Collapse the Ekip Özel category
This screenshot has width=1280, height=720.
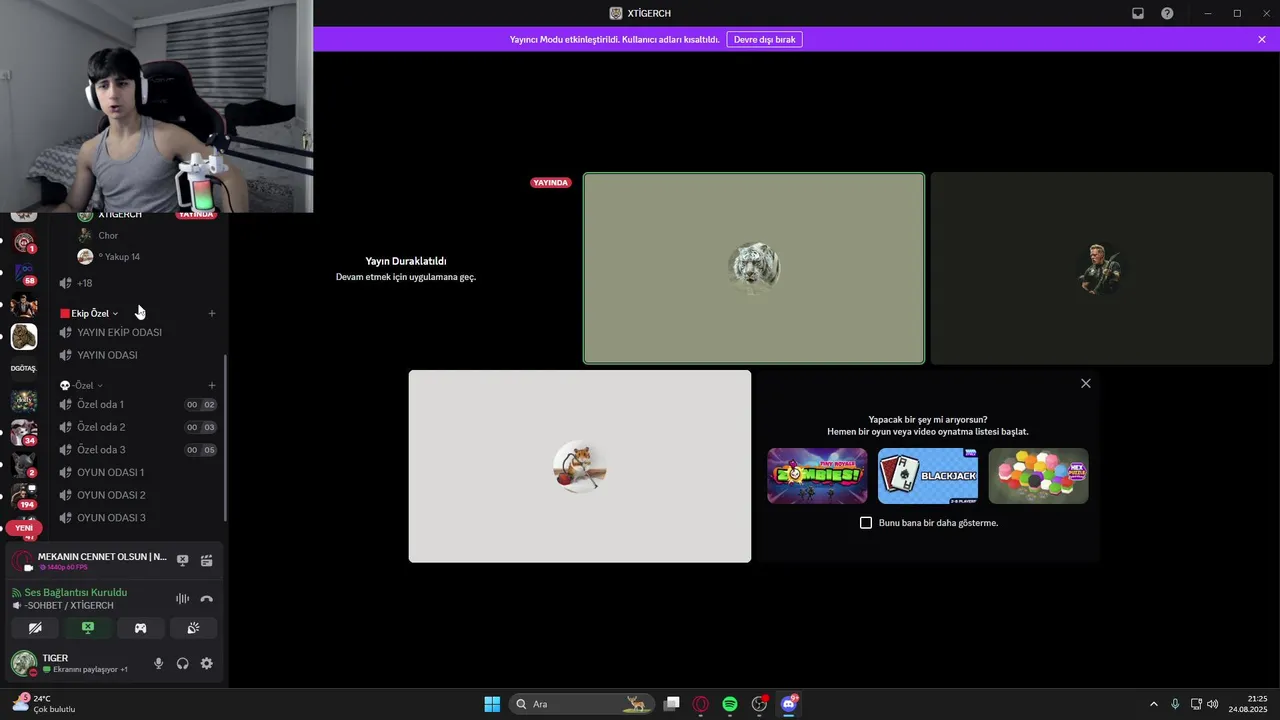[90, 313]
